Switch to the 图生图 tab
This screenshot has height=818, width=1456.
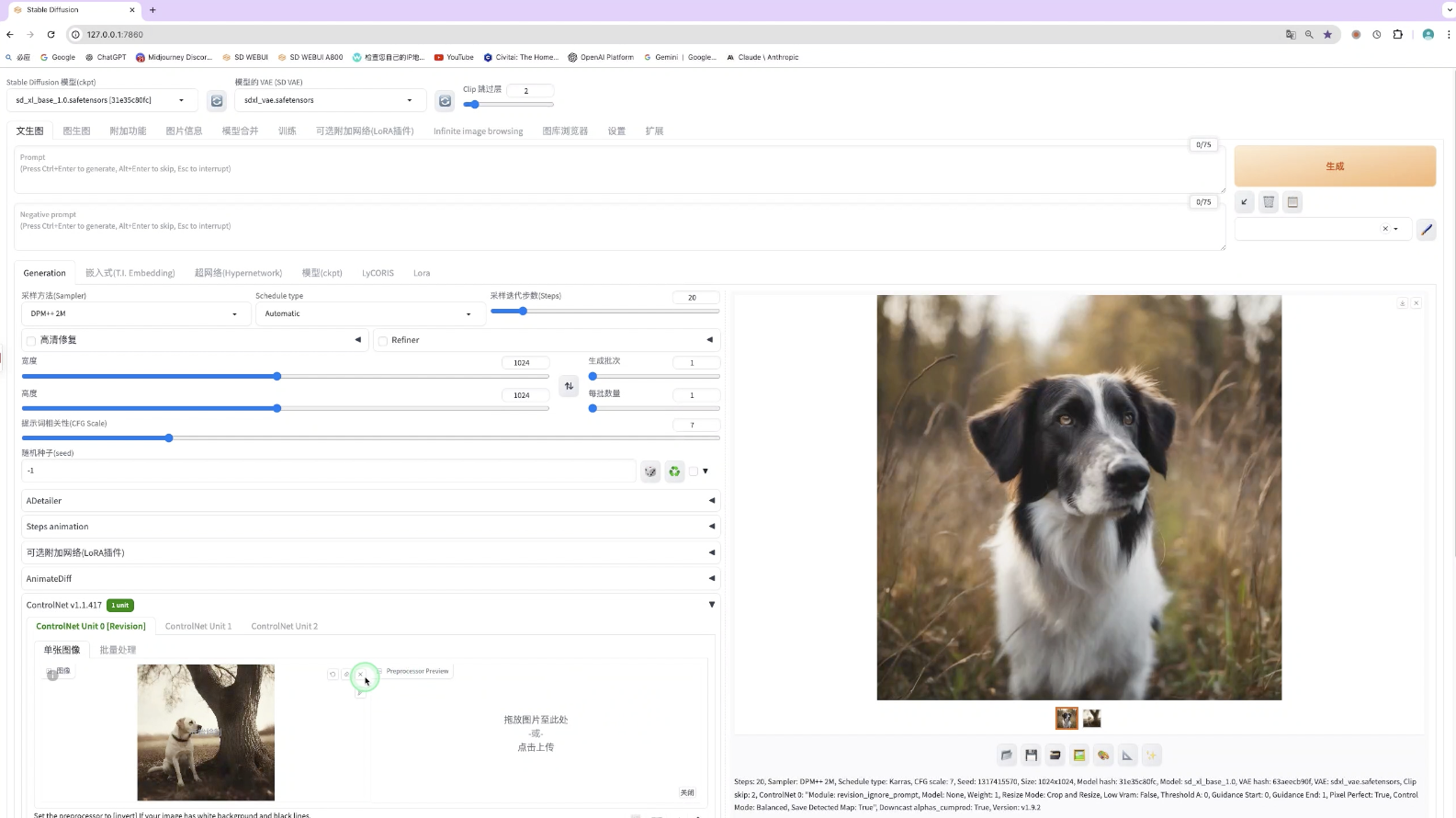coord(76,131)
